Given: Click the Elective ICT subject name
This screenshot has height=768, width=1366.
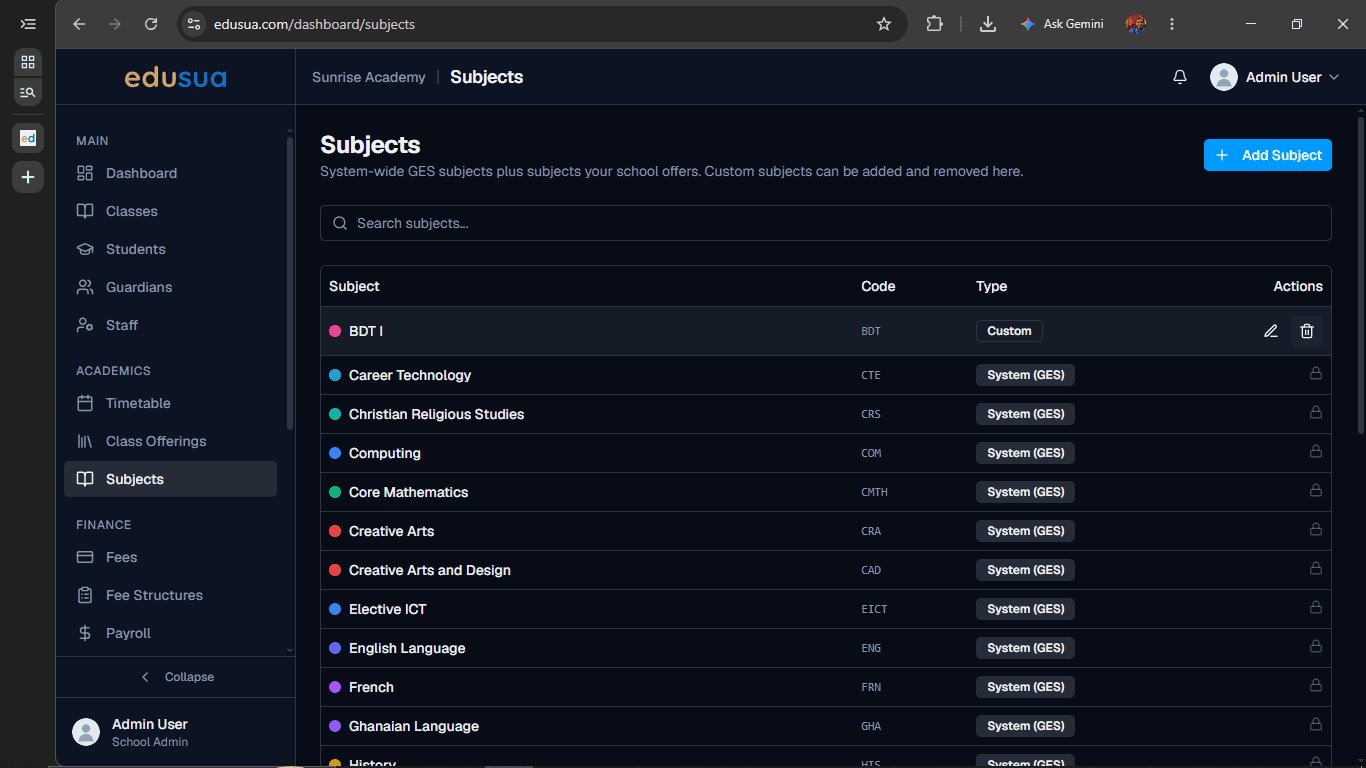Looking at the screenshot, I should (387, 609).
